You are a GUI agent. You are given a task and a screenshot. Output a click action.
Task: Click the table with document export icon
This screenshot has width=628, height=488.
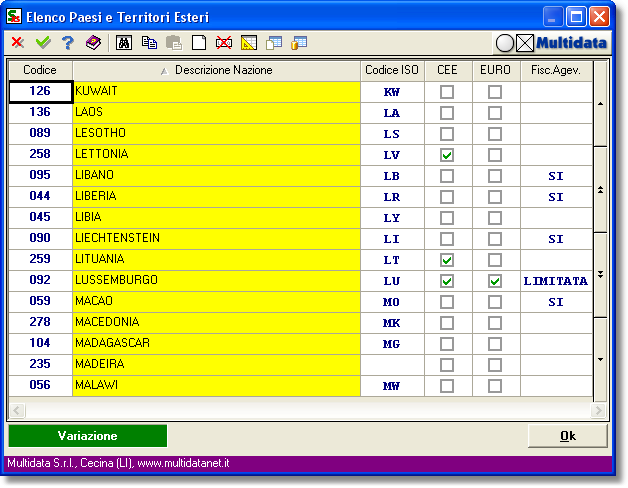point(274,42)
